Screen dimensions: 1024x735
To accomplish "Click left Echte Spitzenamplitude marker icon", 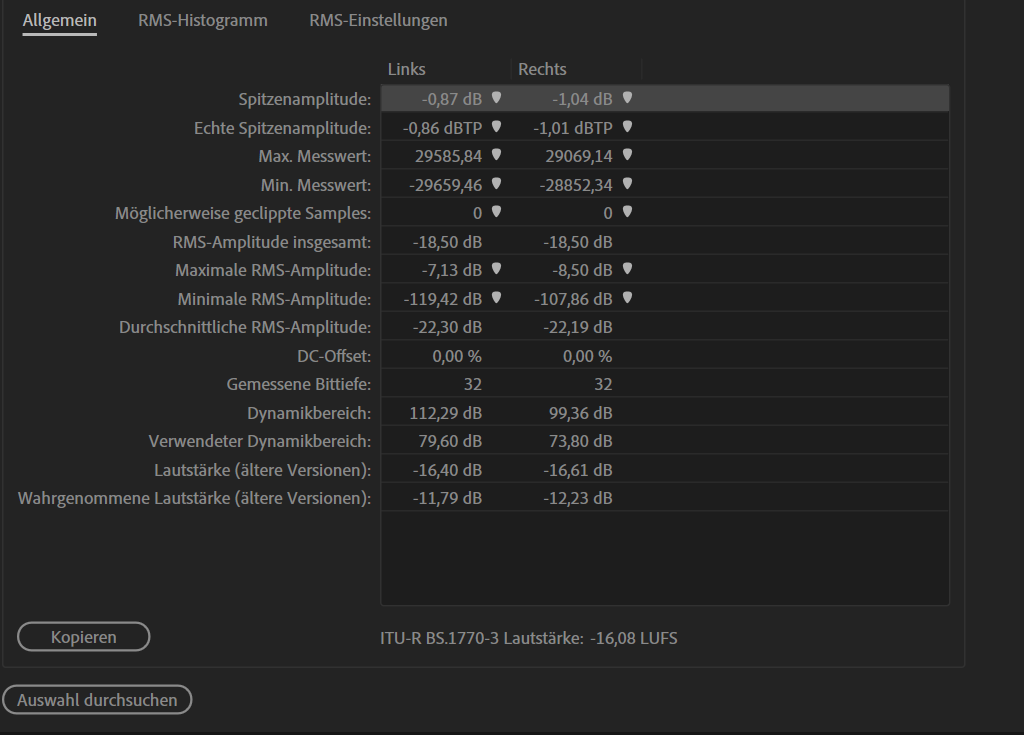I will 496,127.
